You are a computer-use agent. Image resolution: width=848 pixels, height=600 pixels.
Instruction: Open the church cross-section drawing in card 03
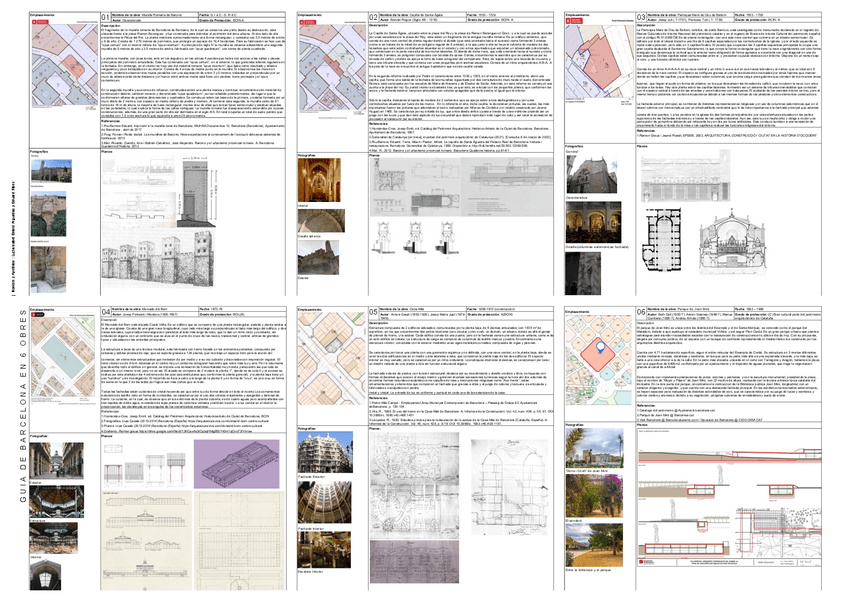(x=733, y=240)
